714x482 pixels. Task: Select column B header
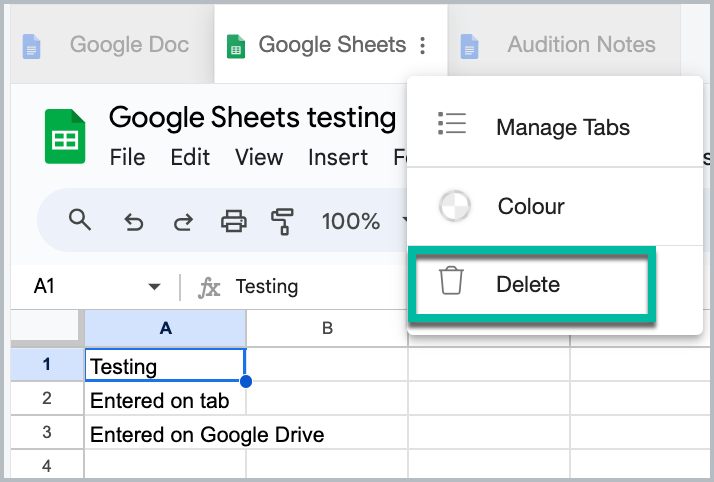[327, 328]
